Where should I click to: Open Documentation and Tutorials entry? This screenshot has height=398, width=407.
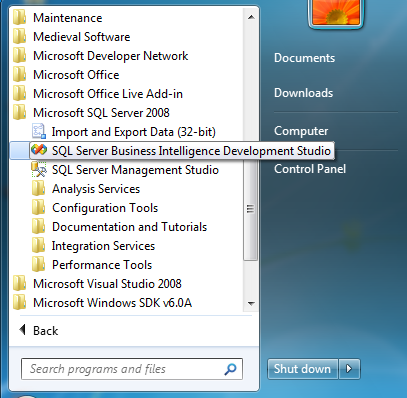coord(130,227)
